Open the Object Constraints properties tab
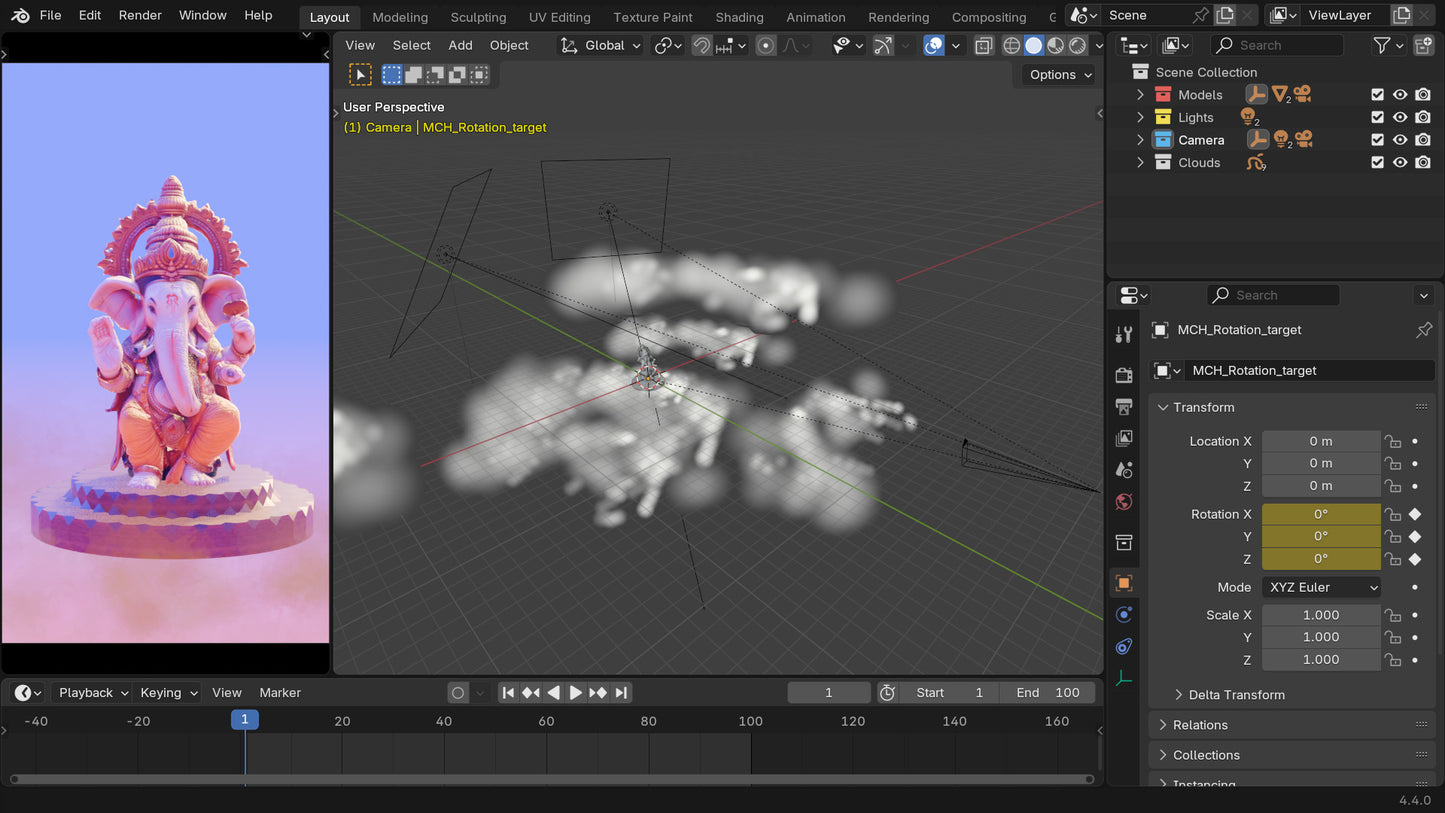Viewport: 1445px width, 813px height. [1124, 646]
